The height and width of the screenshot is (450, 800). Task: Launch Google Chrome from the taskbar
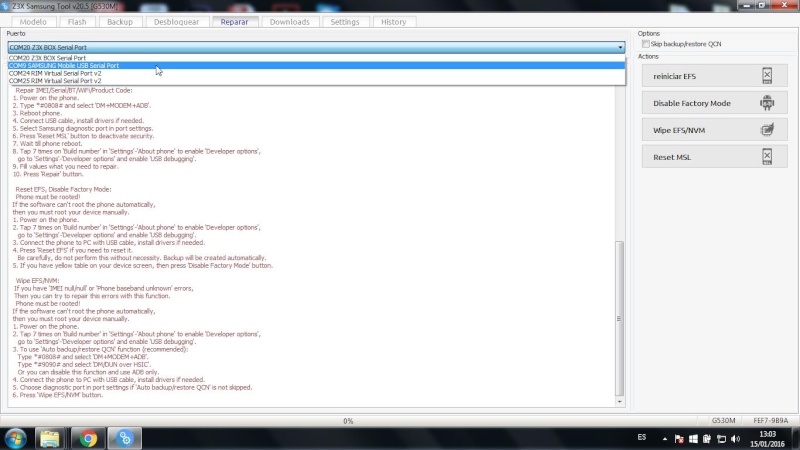(x=88, y=439)
